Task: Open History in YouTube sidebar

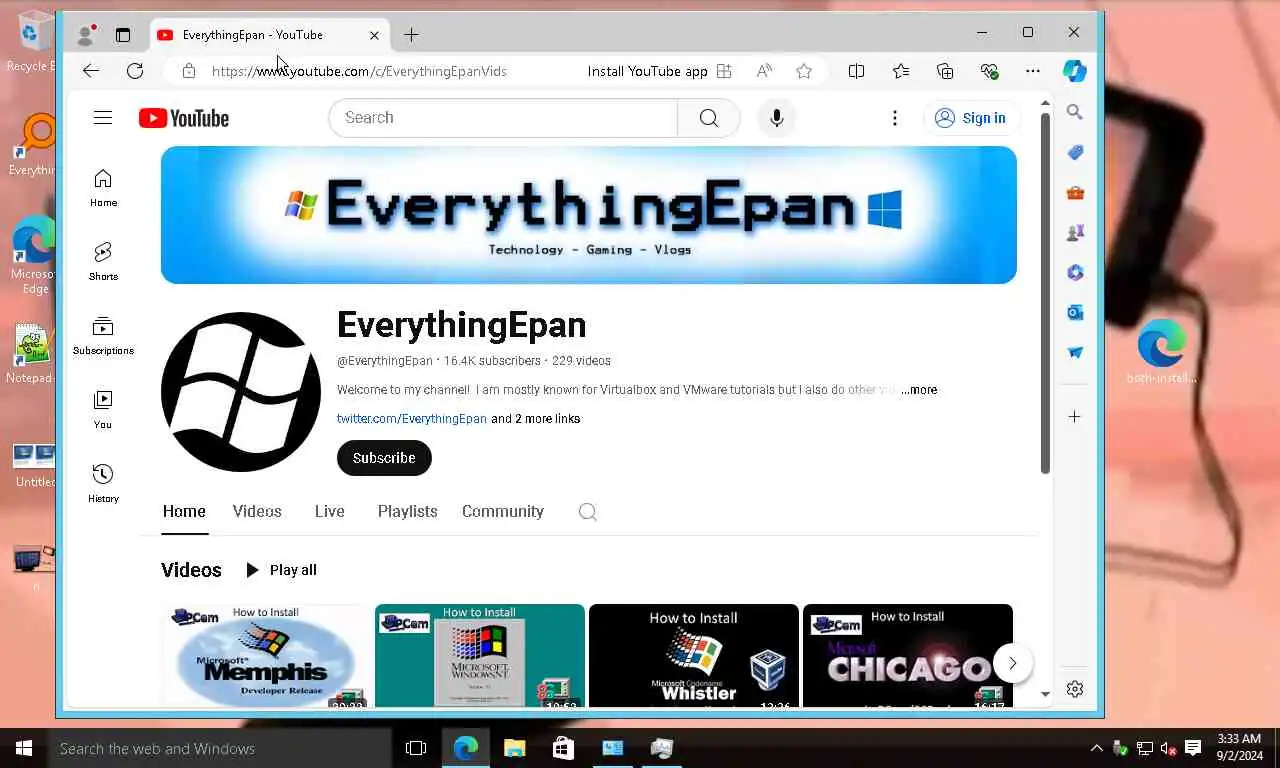Action: tap(103, 483)
